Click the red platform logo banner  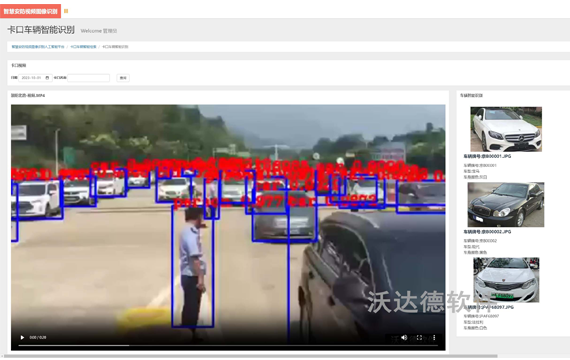[x=31, y=11]
